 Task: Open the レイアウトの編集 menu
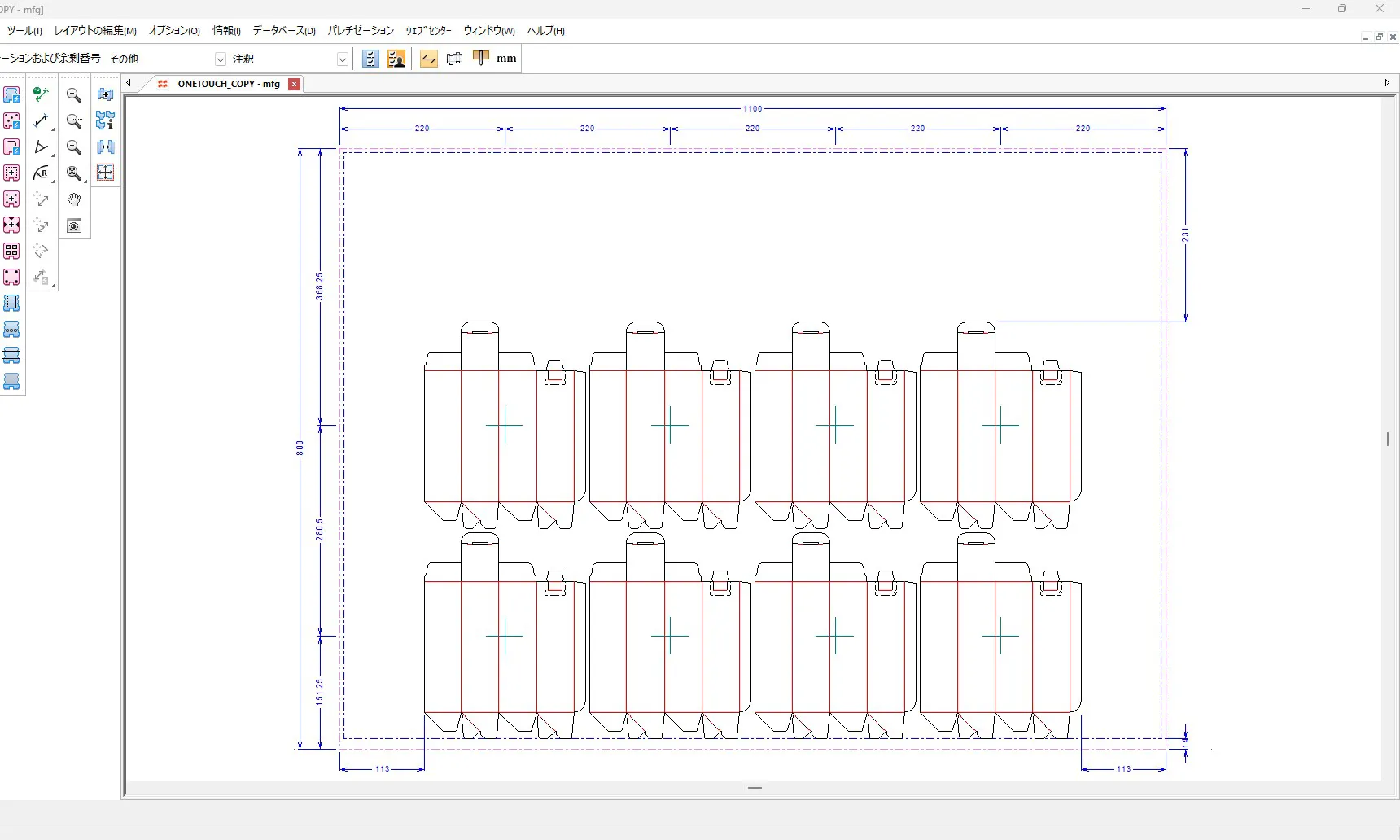click(94, 31)
